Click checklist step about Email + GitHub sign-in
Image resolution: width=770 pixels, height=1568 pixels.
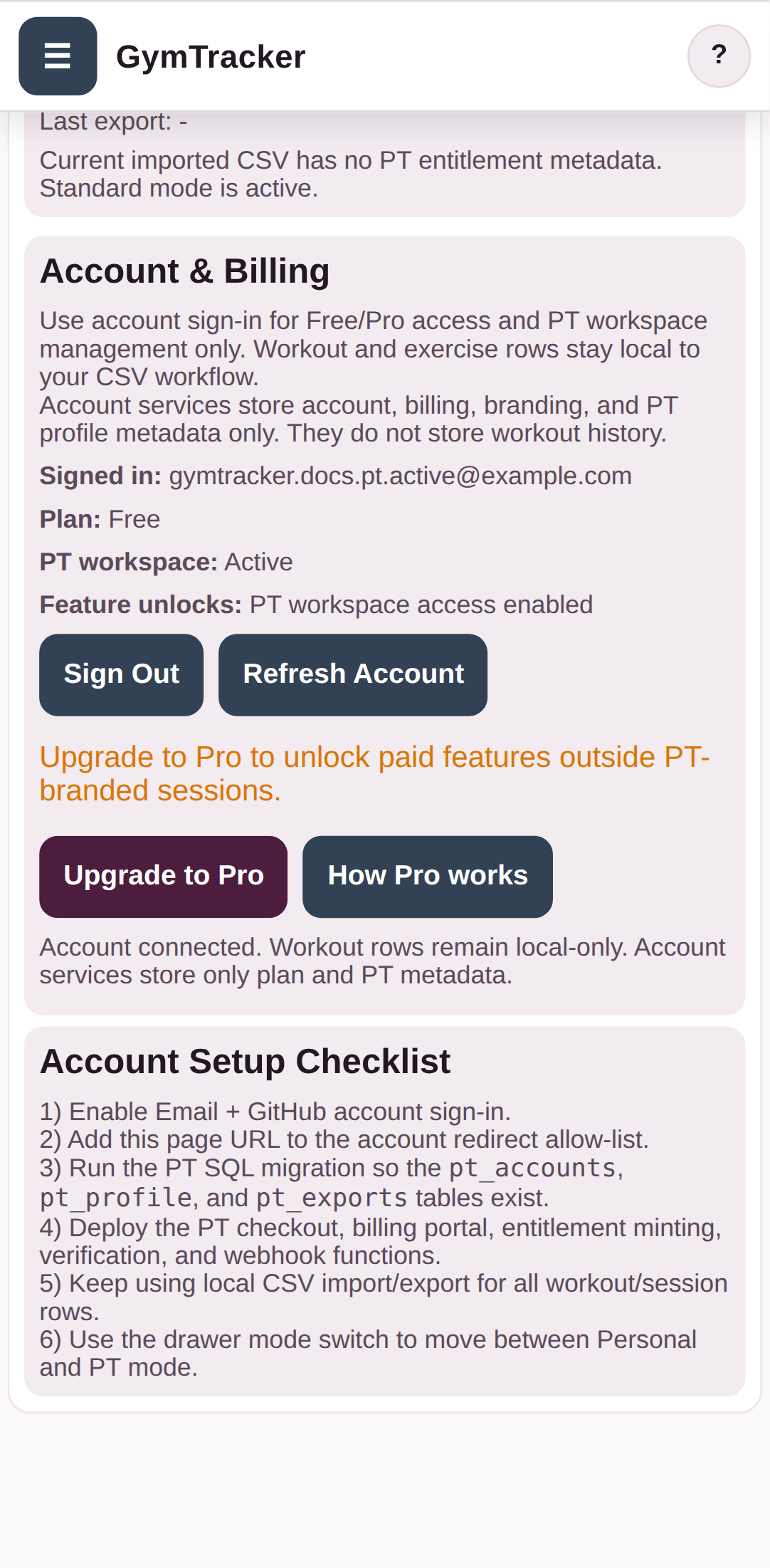click(x=276, y=1112)
